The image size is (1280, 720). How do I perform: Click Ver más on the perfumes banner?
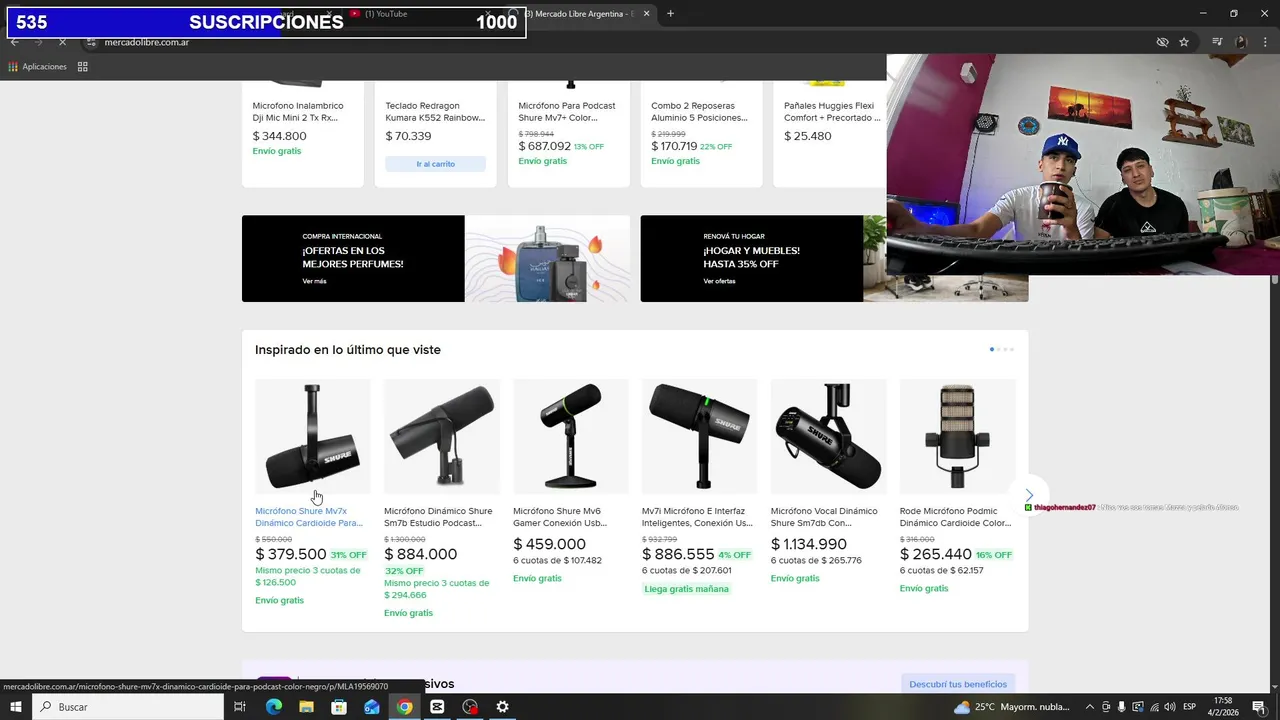pyautogui.click(x=314, y=281)
